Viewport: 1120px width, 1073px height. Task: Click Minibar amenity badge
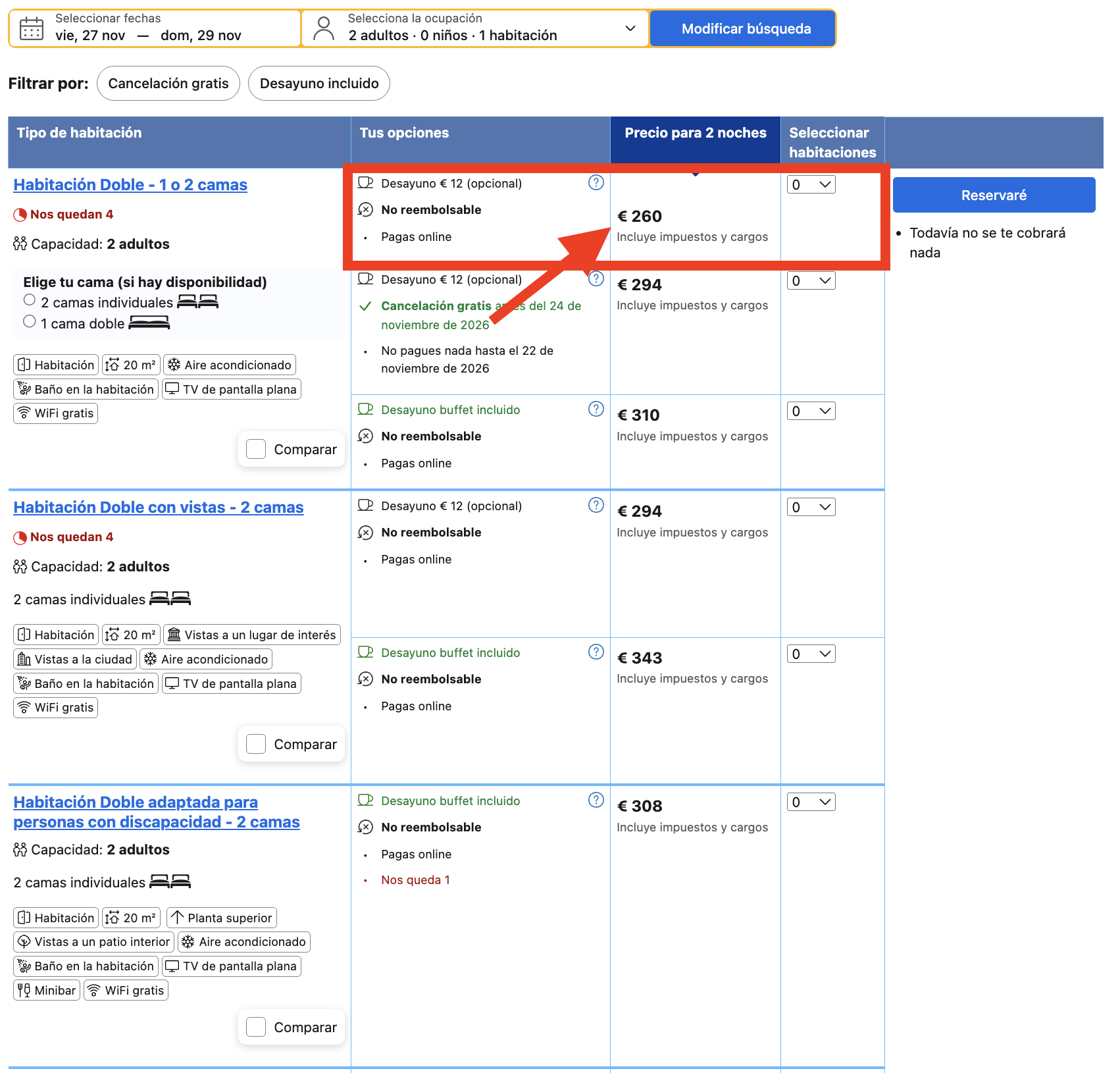click(47, 990)
